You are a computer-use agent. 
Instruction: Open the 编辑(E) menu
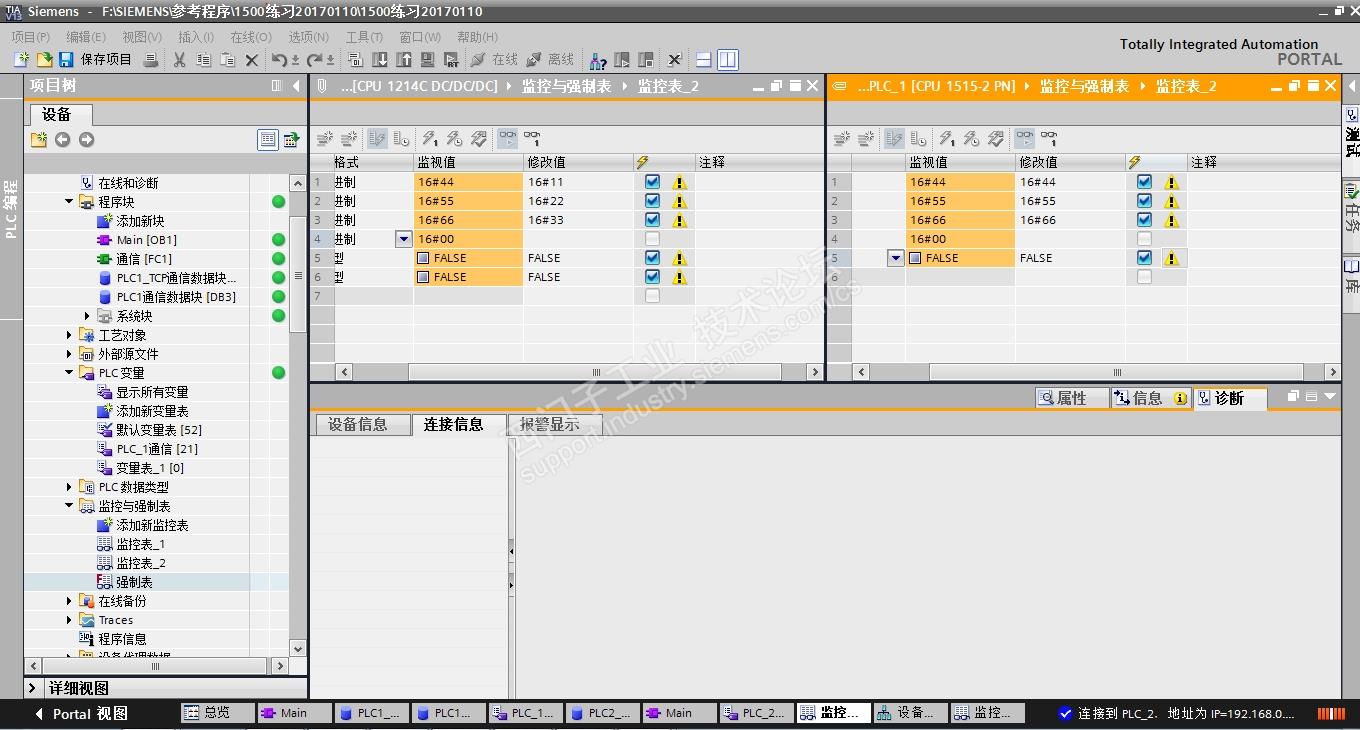click(x=86, y=37)
